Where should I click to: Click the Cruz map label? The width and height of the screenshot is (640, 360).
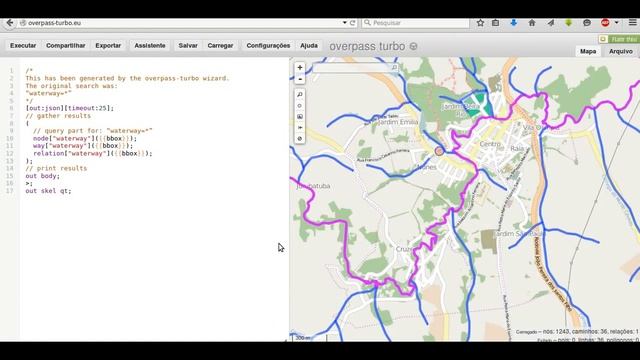(404, 249)
